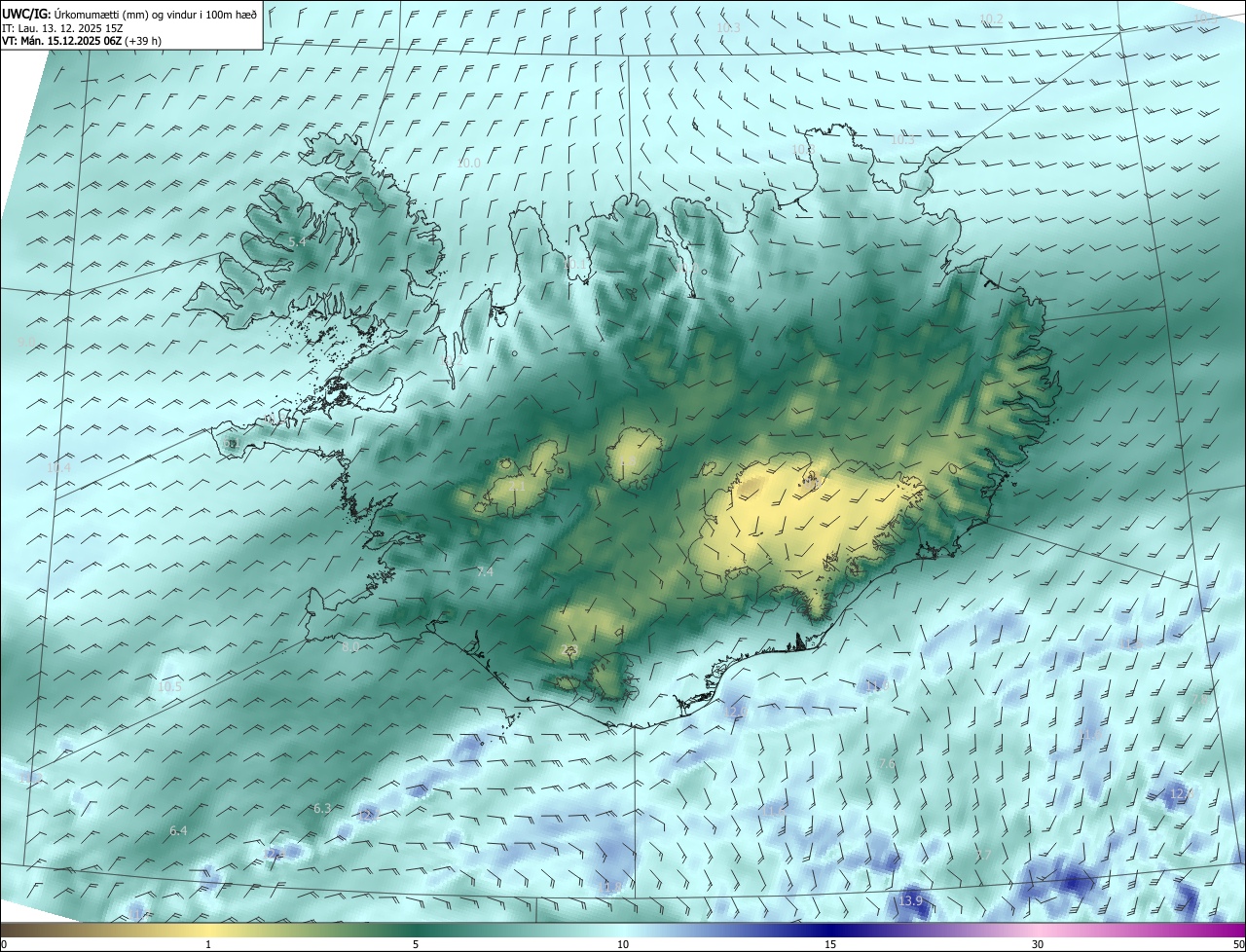Screen dimensions: 1246x952
Task: Click the "5" tick on the colour scale
Action: pyautogui.click(x=416, y=944)
